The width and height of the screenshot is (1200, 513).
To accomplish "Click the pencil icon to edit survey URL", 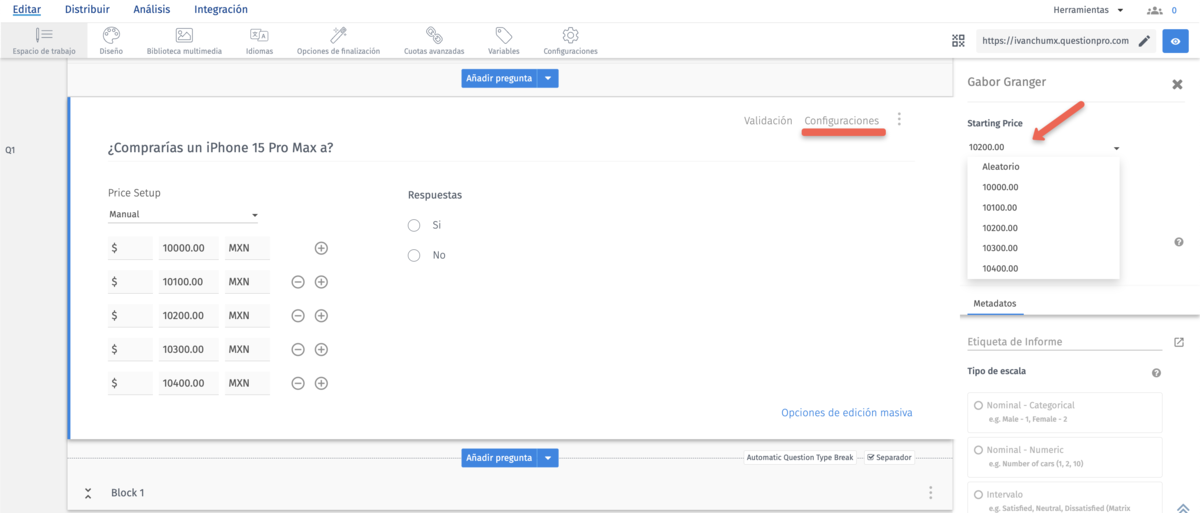I will click(x=1144, y=41).
